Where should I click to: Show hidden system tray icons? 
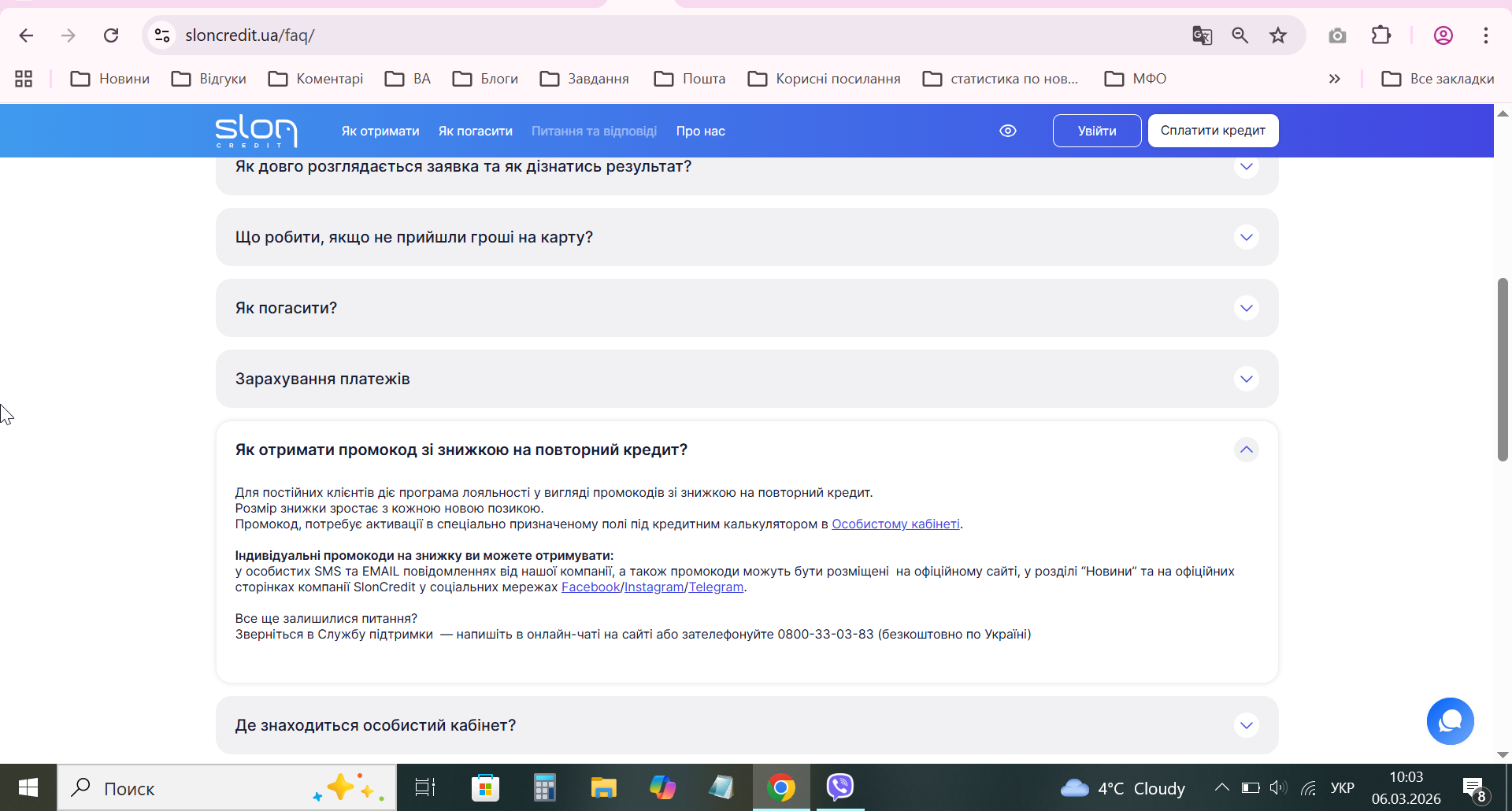coord(1221,787)
